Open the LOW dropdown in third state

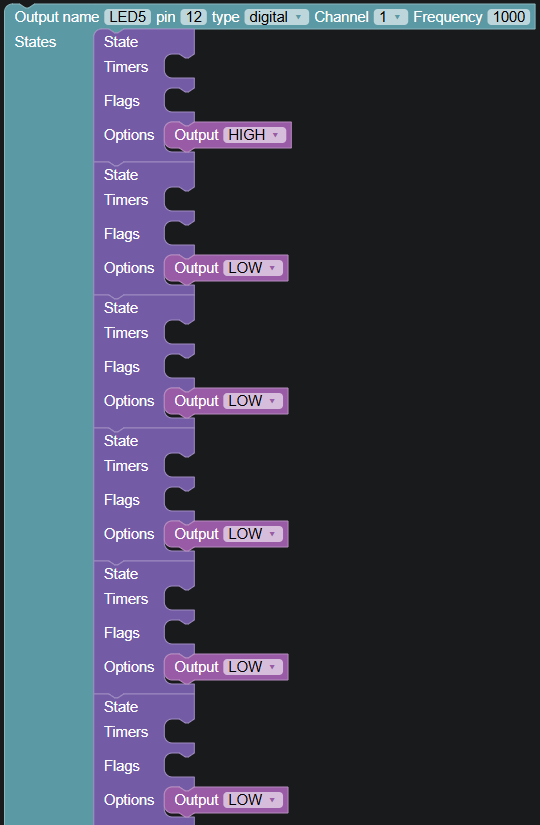[x=253, y=401]
